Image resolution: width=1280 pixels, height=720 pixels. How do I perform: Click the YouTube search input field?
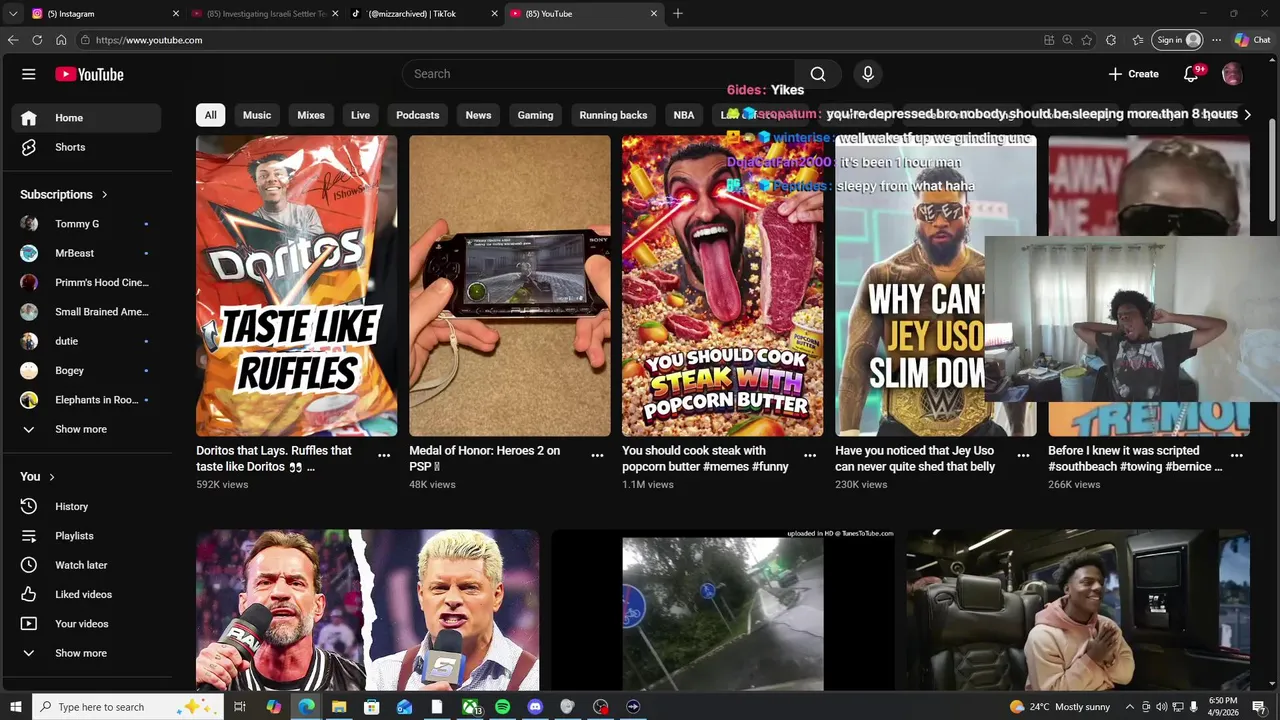point(598,74)
